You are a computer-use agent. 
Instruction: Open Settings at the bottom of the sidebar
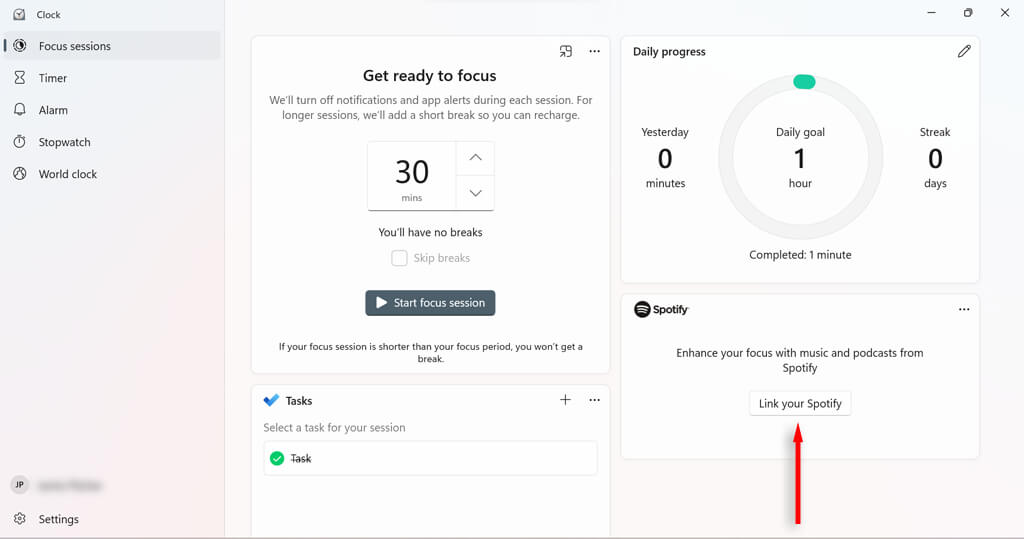pos(58,519)
